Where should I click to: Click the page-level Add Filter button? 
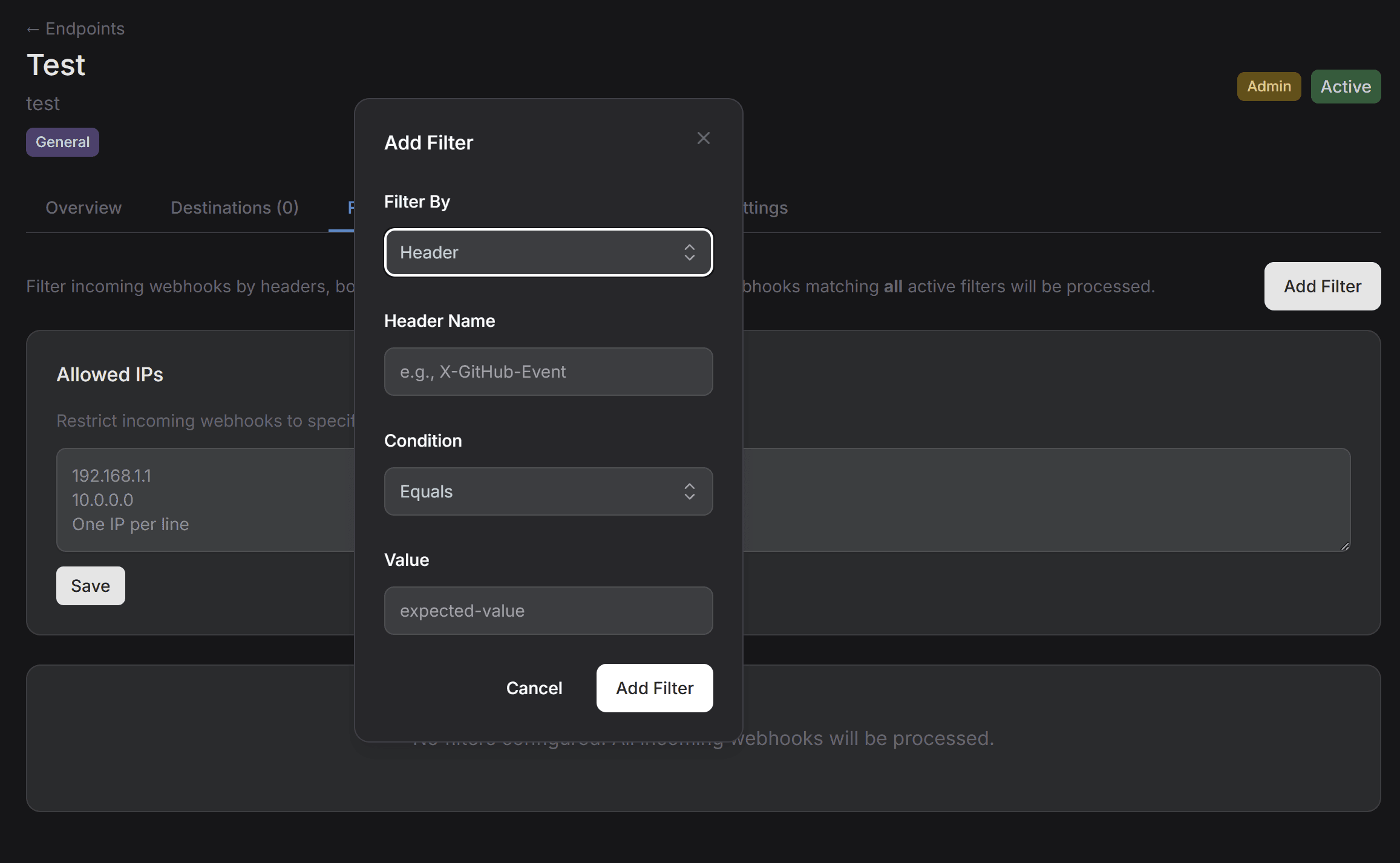click(1322, 286)
